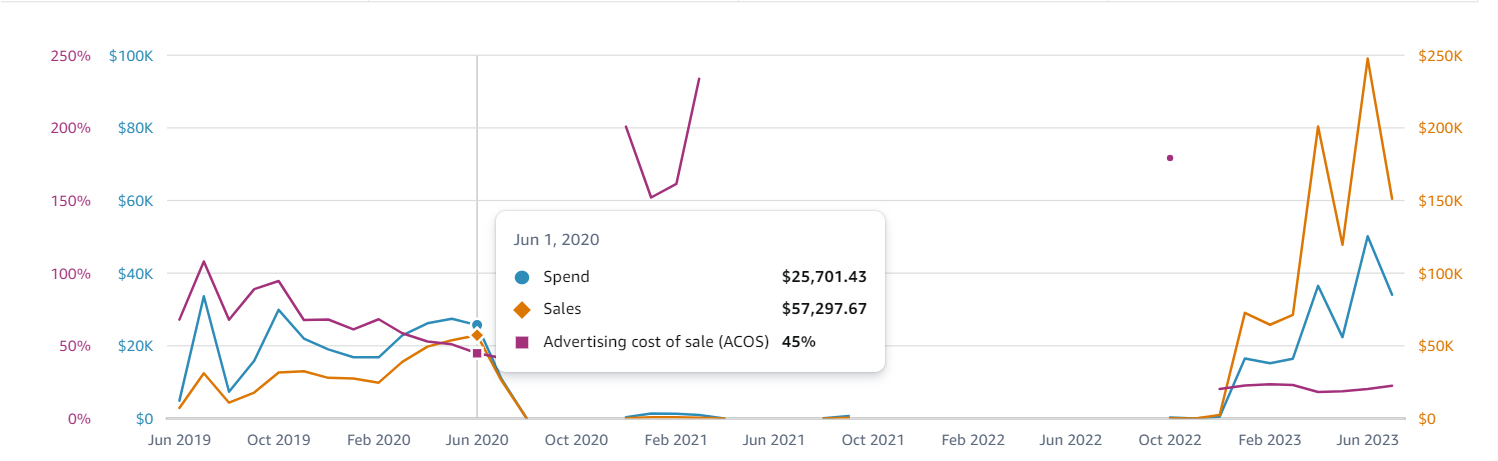Screen dimensions: 1498x461
Task: Click the Jun 1, 2020 tooltip date heading
Action: tap(556, 240)
